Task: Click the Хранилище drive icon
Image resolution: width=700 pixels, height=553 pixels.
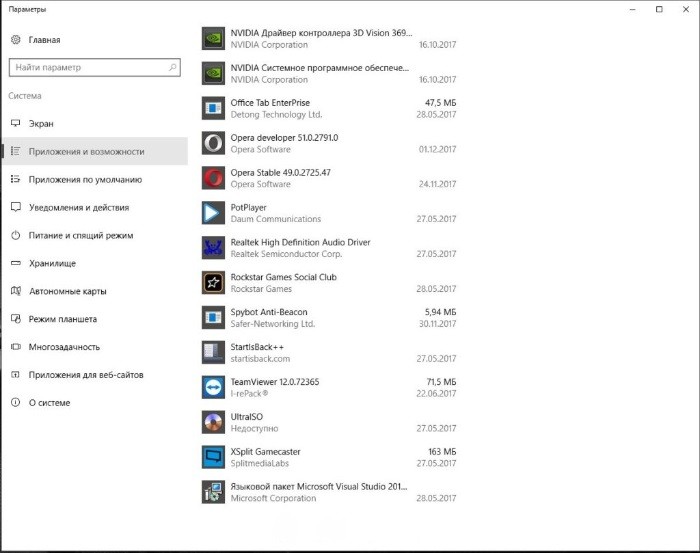Action: [16, 263]
